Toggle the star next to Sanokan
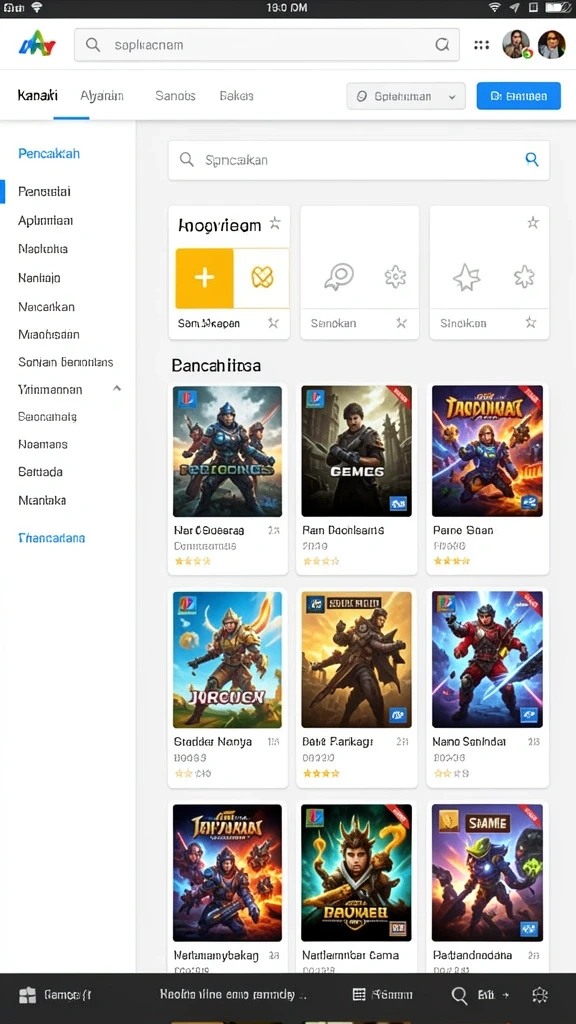The image size is (576, 1024). pyautogui.click(x=401, y=323)
